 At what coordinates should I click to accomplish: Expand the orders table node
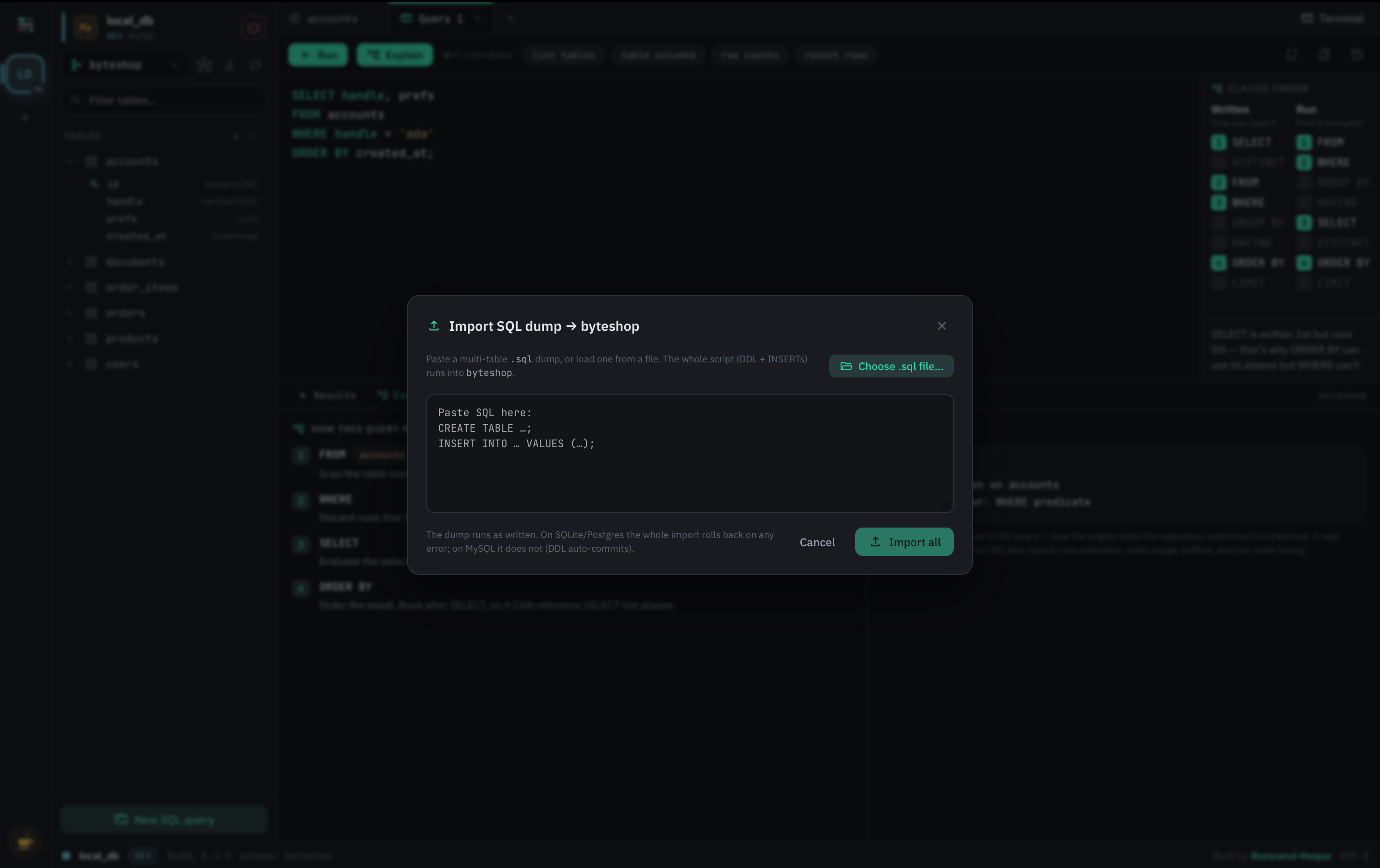69,313
